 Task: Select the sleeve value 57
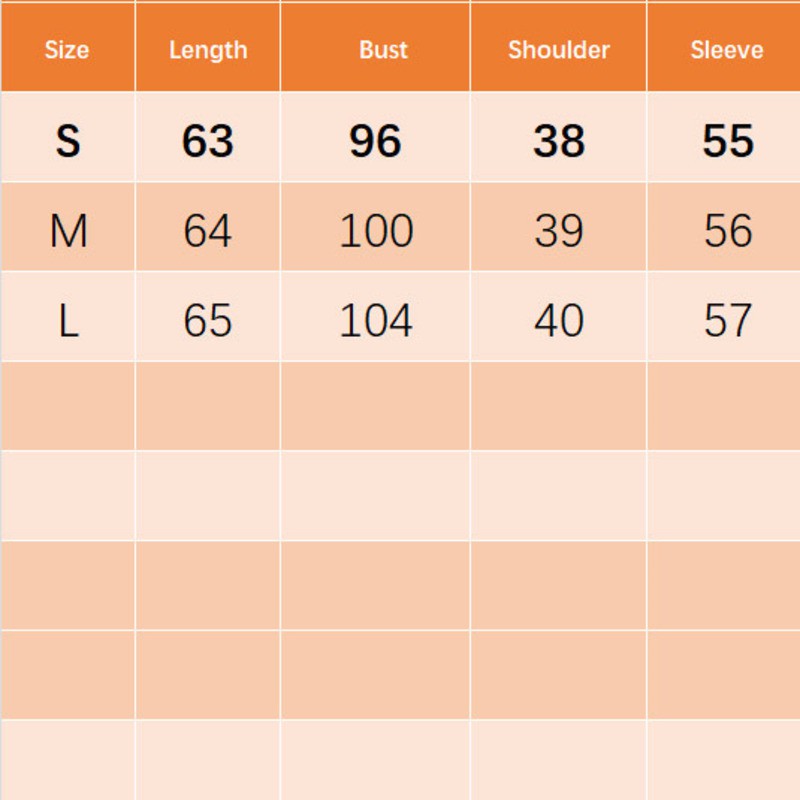[728, 321]
